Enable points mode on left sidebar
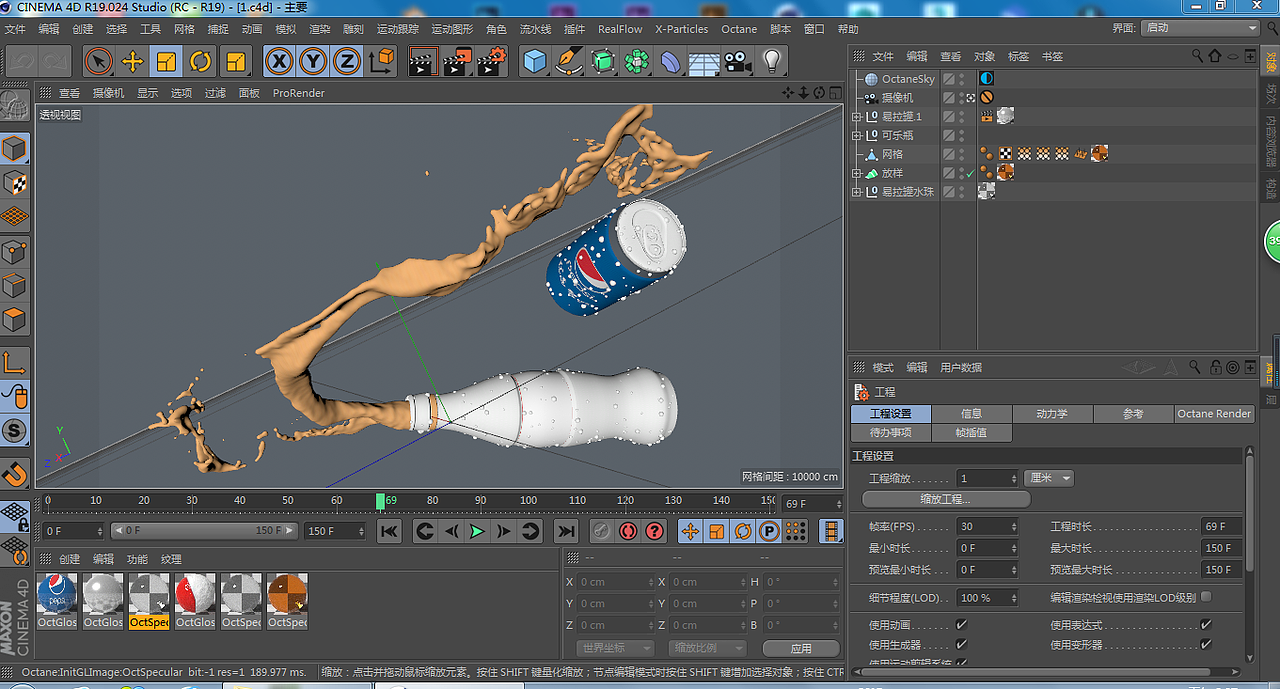The image size is (1280, 689). click(x=14, y=251)
